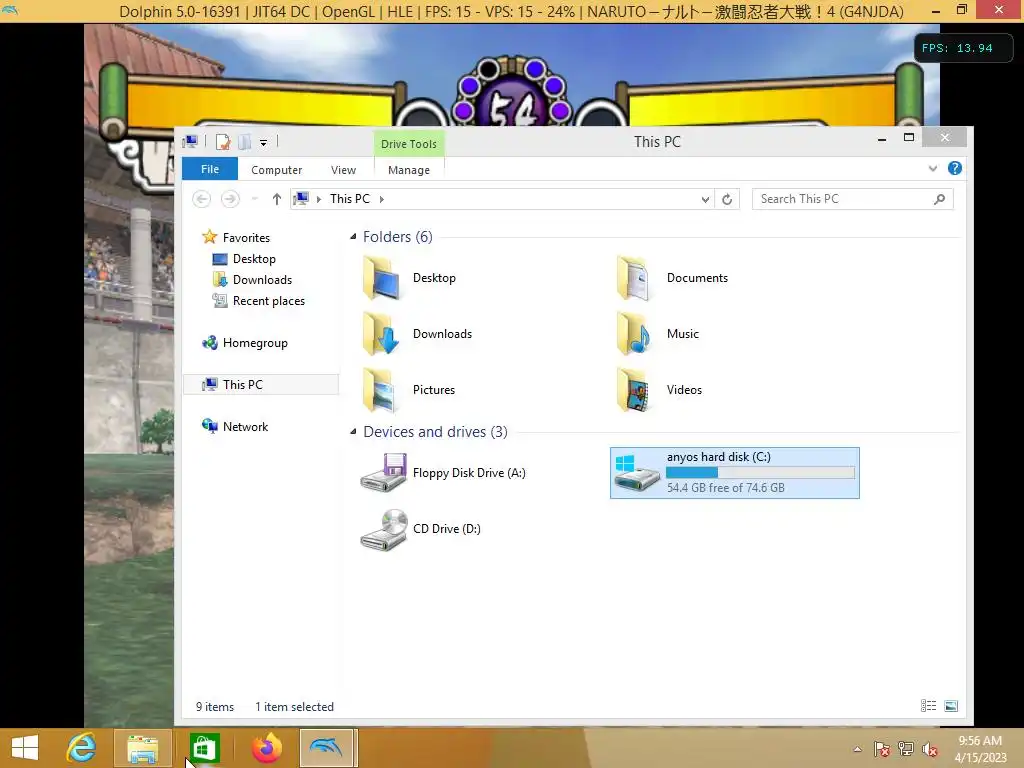Open the Manage ribbon tab
The height and width of the screenshot is (768, 1024).
tap(409, 170)
